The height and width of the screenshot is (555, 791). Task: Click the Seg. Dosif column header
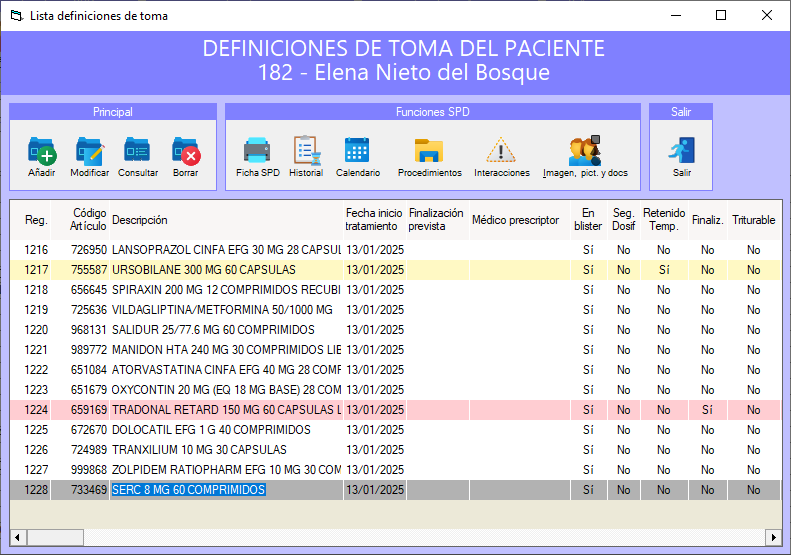click(624, 219)
